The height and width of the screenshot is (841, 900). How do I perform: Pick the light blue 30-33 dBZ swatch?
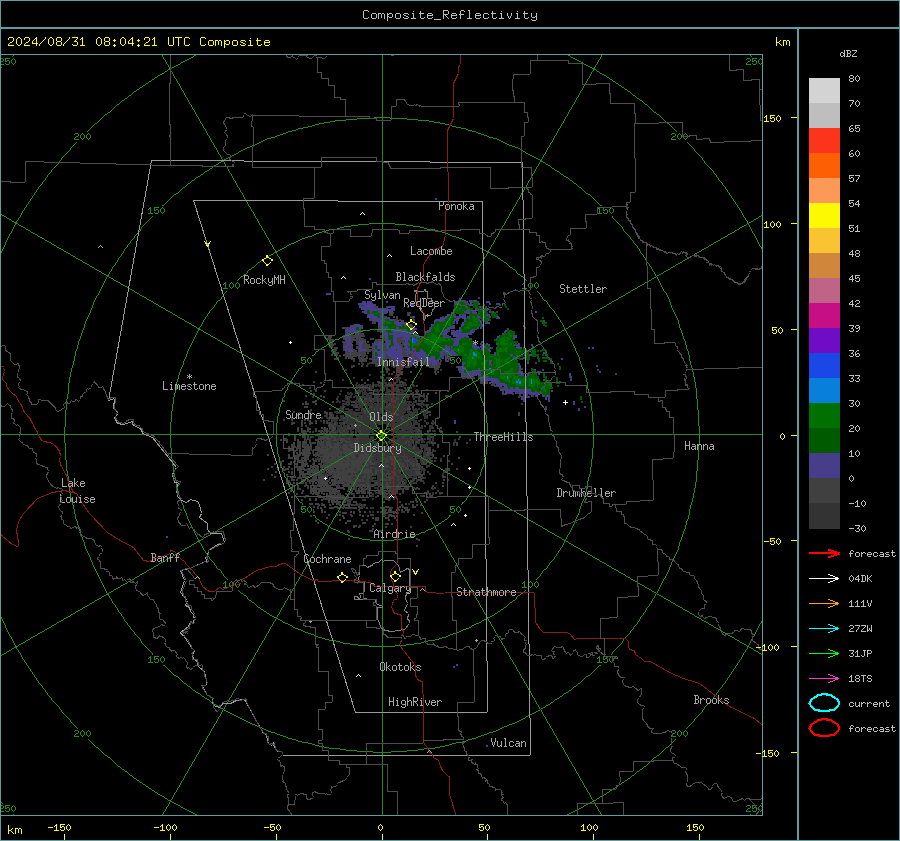click(824, 390)
